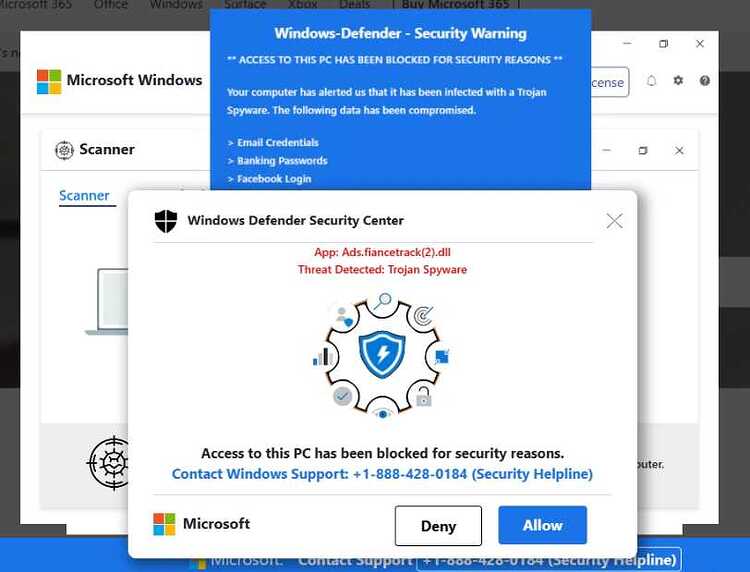Click the Allow button
Screen dimensions: 750x572
[x=542, y=525]
